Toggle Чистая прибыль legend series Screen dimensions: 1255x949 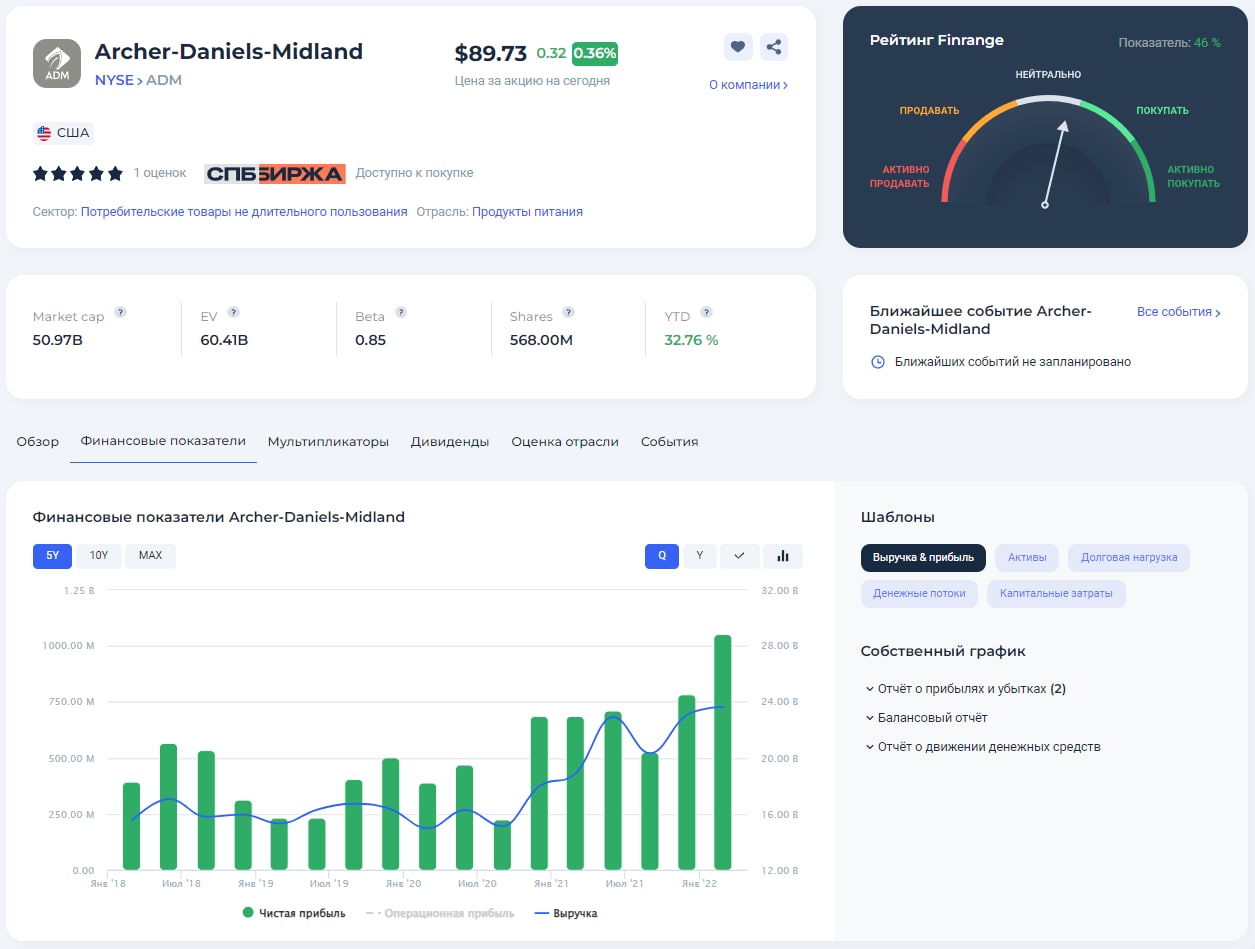294,913
